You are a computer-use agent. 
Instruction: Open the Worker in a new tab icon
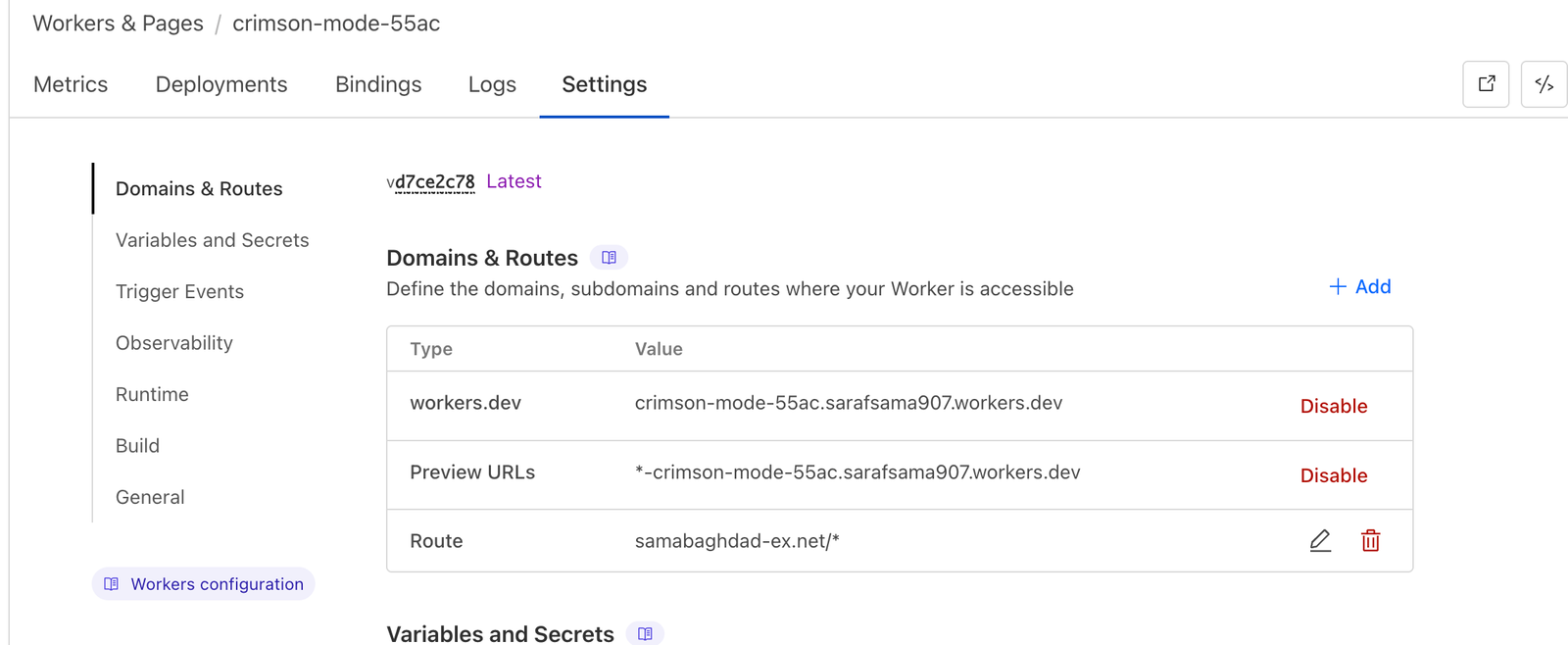1486,84
